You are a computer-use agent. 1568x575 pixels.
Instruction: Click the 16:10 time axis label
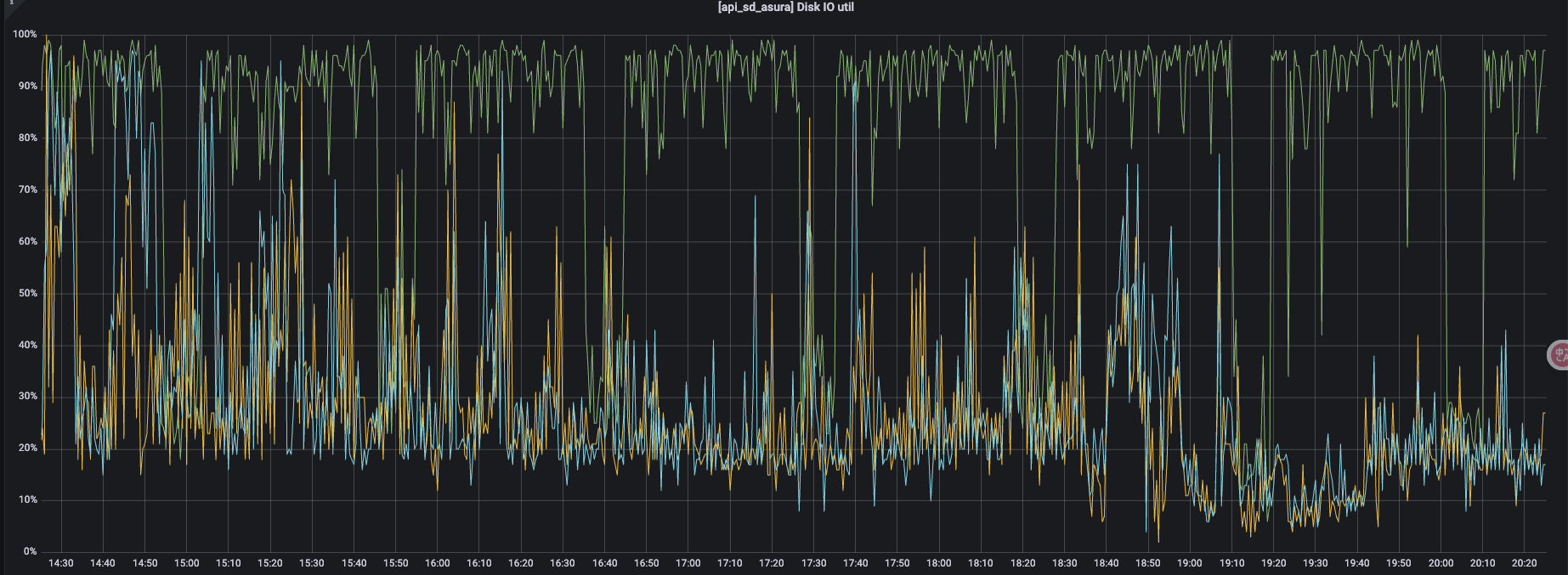tap(479, 564)
